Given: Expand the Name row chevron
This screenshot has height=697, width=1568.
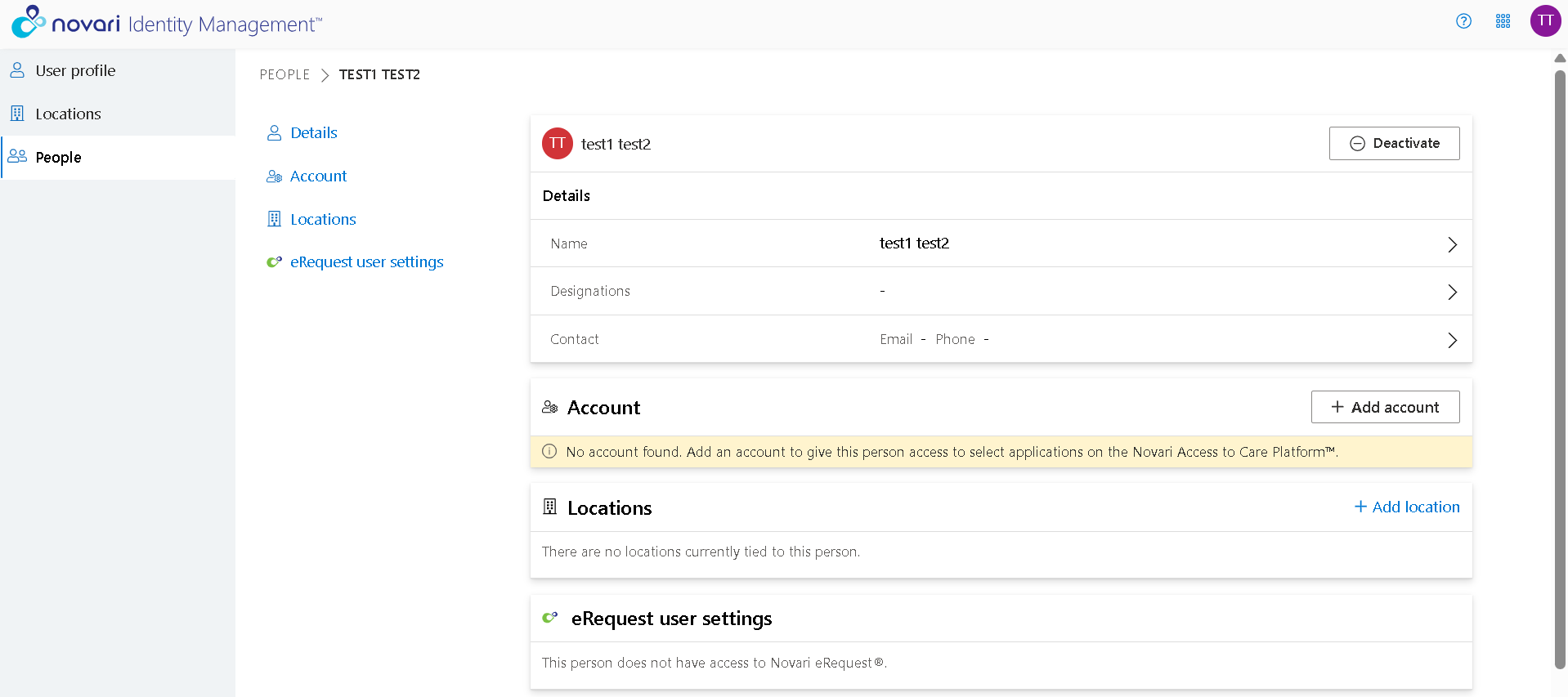Looking at the screenshot, I should [1452, 244].
